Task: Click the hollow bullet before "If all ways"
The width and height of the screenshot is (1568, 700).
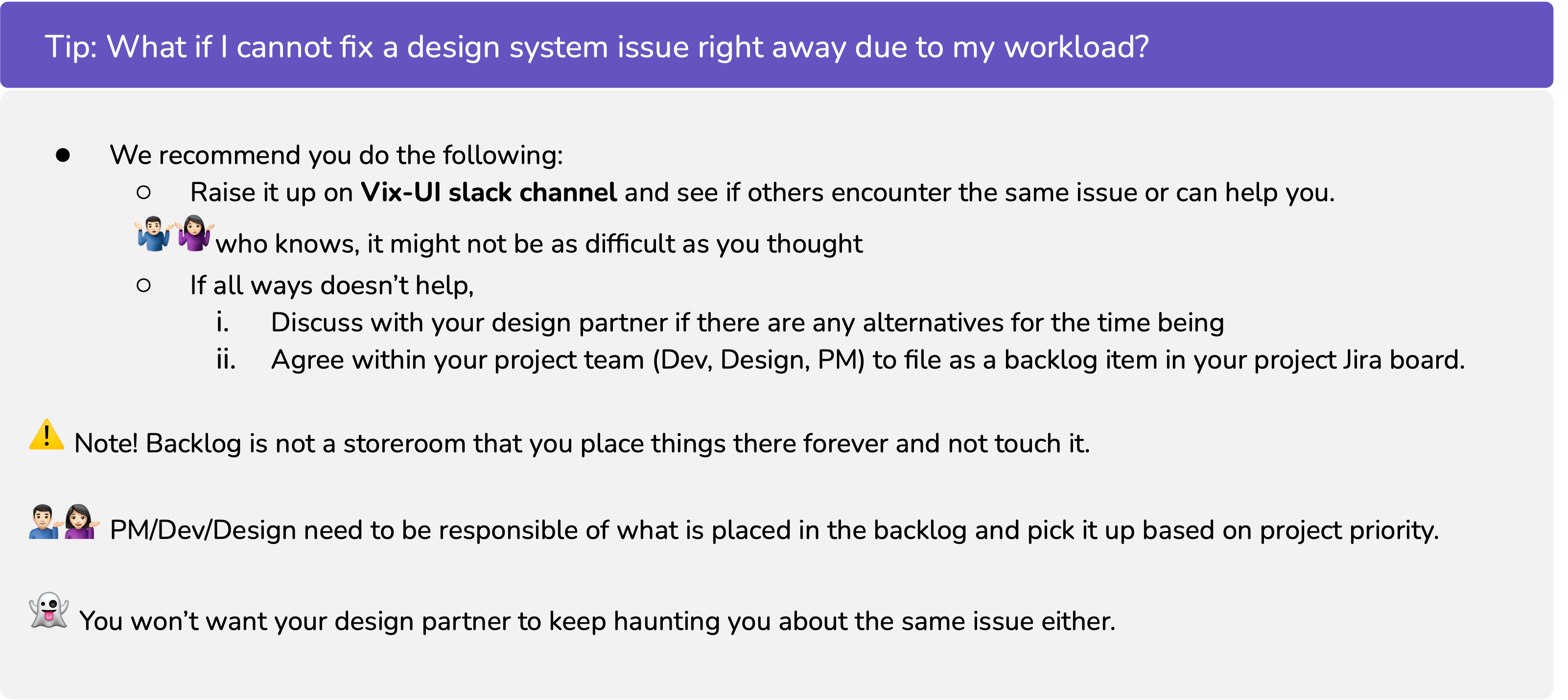Action: click(x=143, y=285)
